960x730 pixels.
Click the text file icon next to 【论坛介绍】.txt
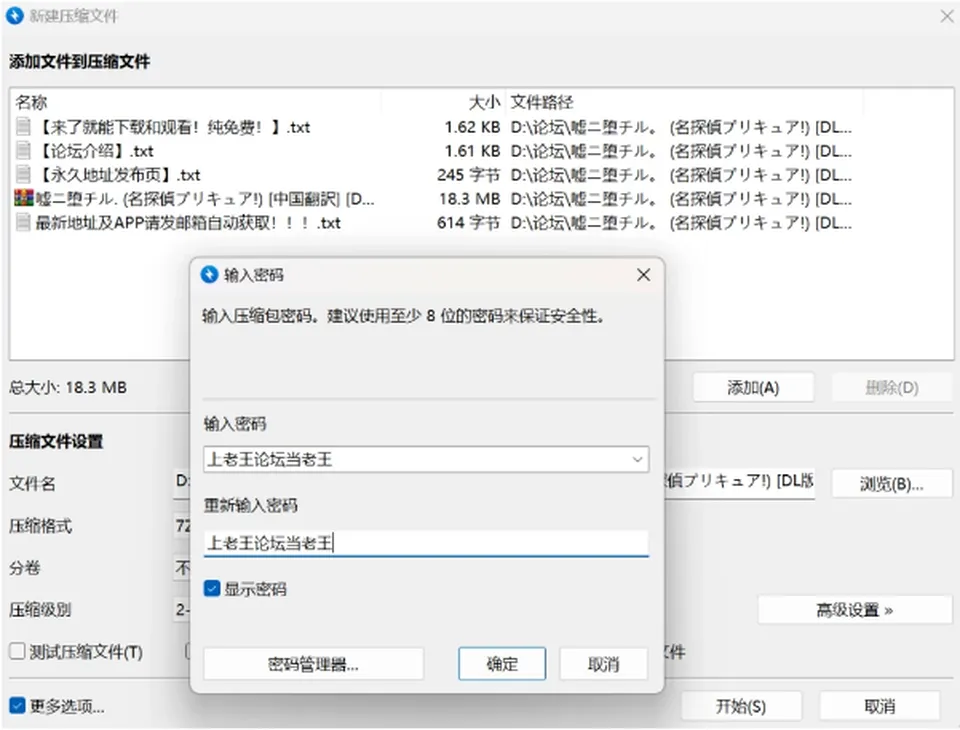pos(23,151)
